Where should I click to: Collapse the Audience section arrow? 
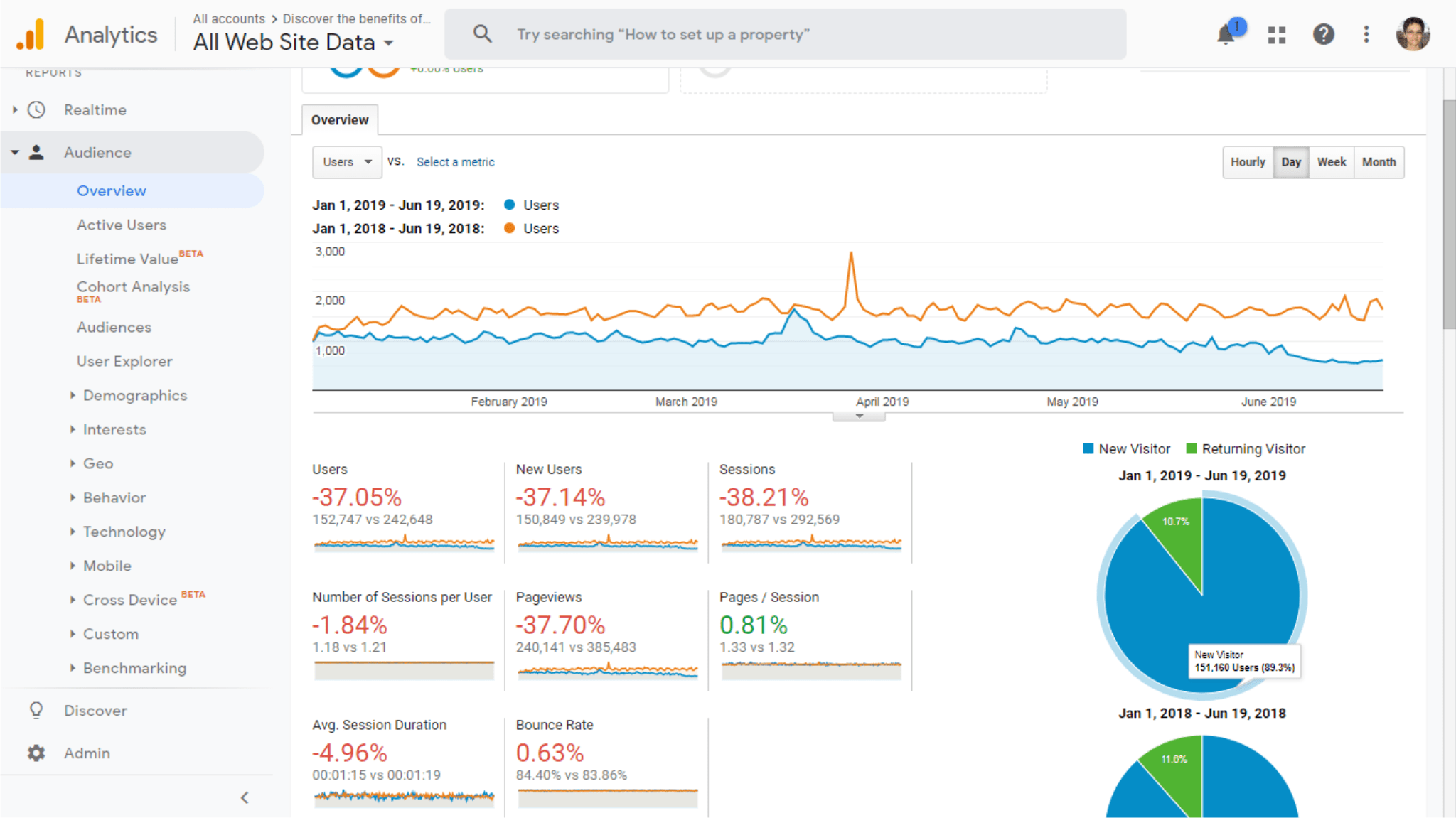point(15,152)
